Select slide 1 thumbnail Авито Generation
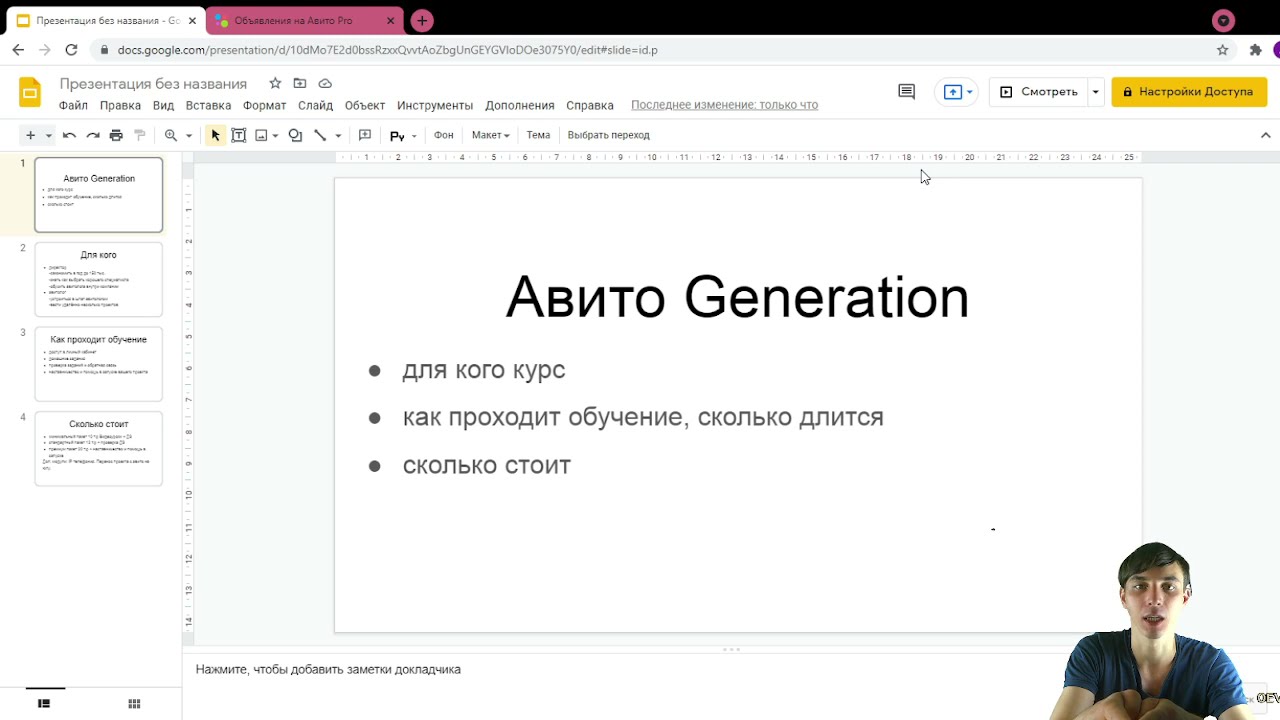The height and width of the screenshot is (720, 1280). 98,194
